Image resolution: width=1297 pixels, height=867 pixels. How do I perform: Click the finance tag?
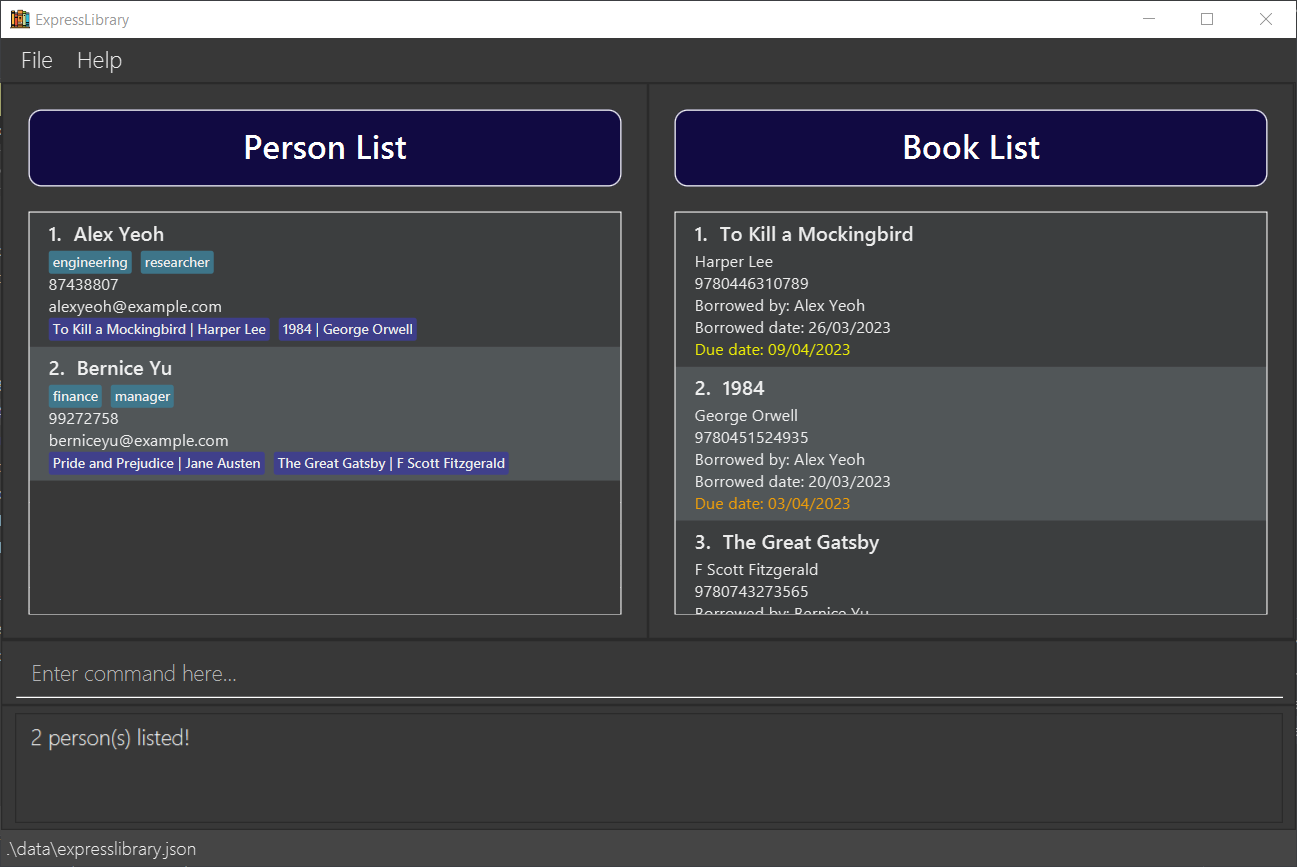[75, 396]
